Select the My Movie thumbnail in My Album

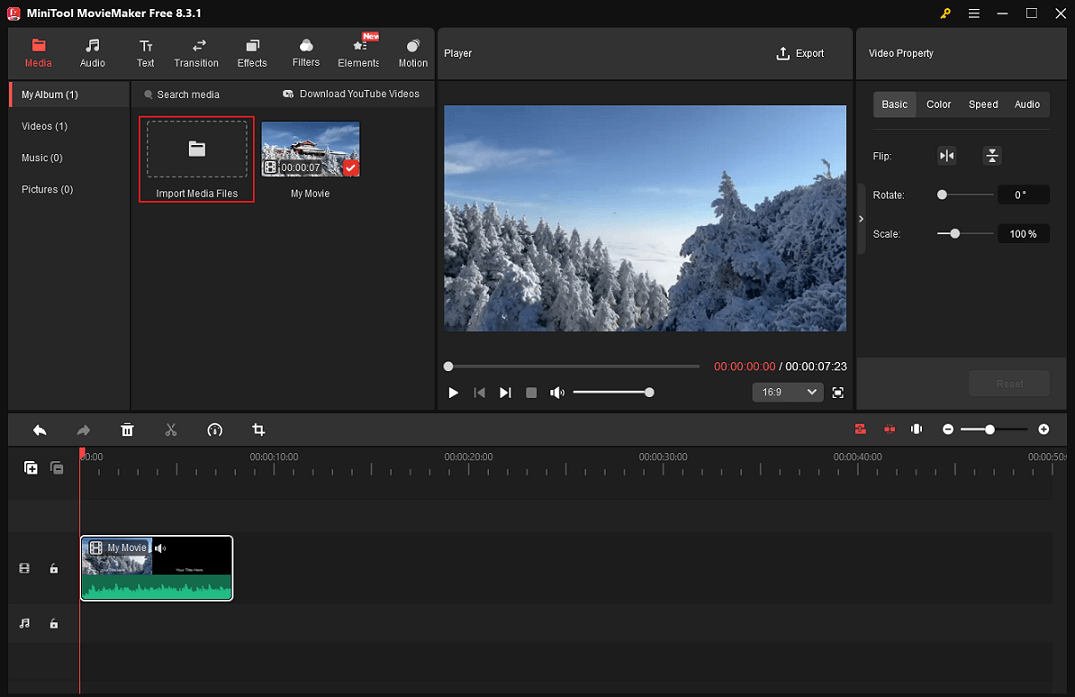click(310, 146)
